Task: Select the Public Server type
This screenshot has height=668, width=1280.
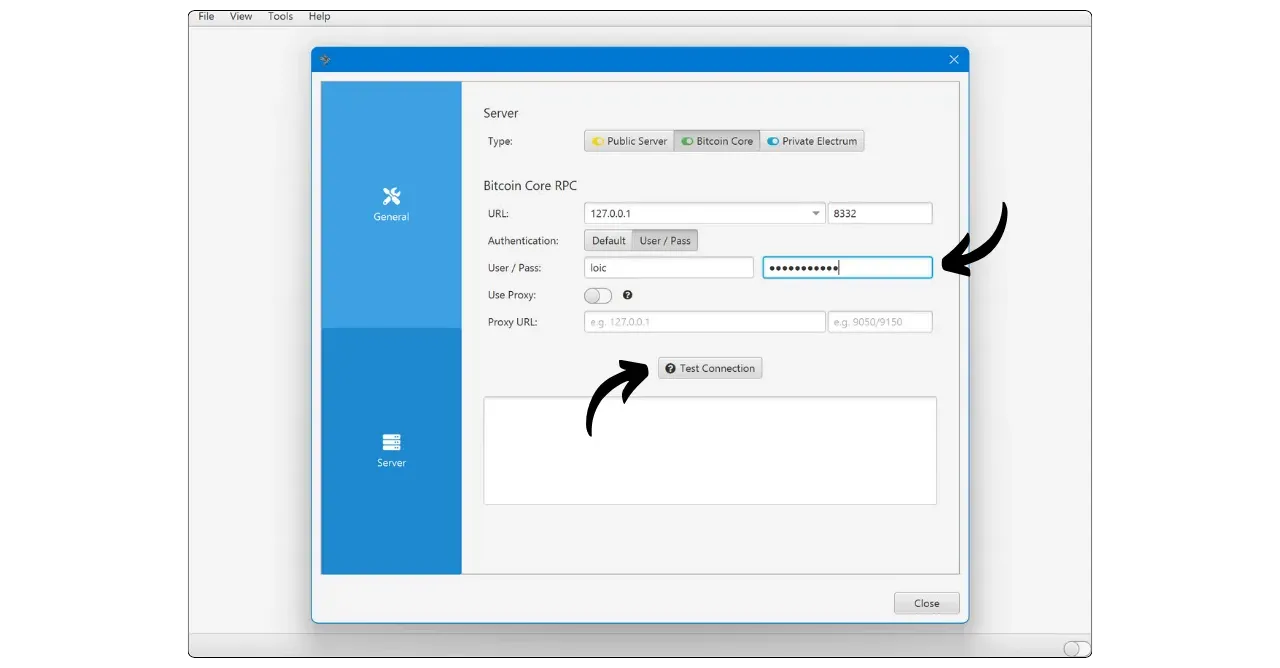Action: click(x=629, y=141)
